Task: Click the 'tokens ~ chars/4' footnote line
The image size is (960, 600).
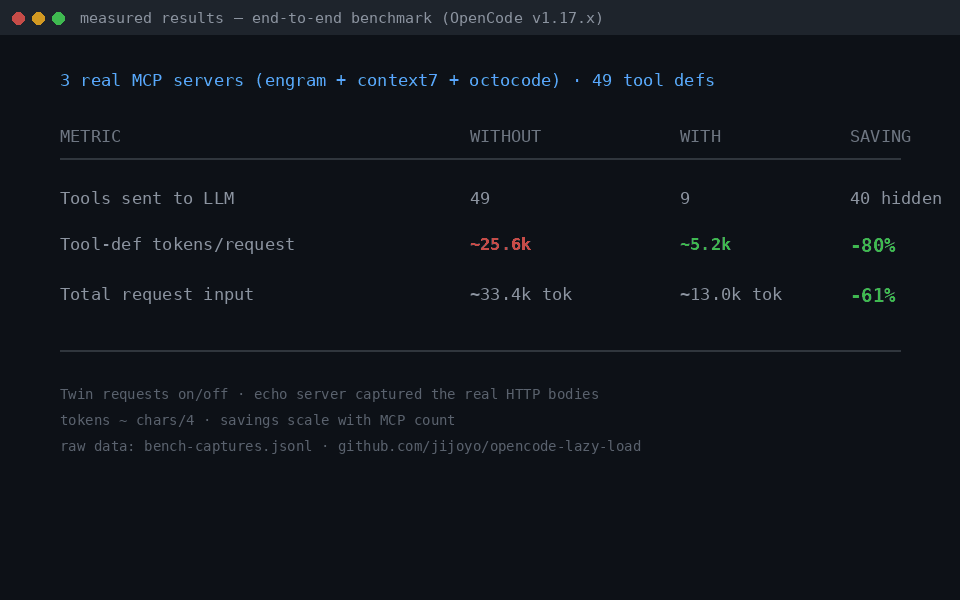Action: pos(258,420)
